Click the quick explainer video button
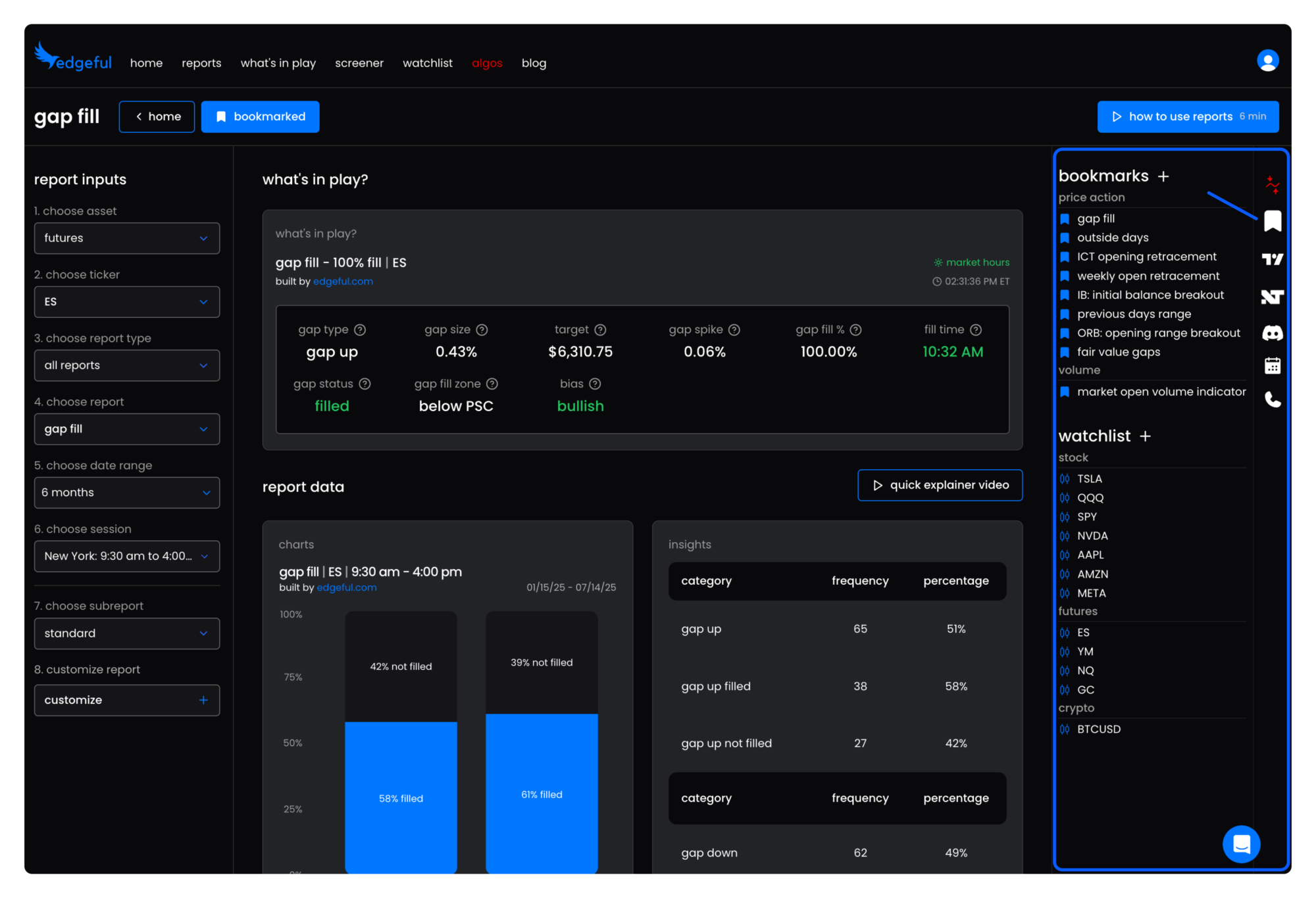This screenshot has width=1316, height=898. (940, 486)
